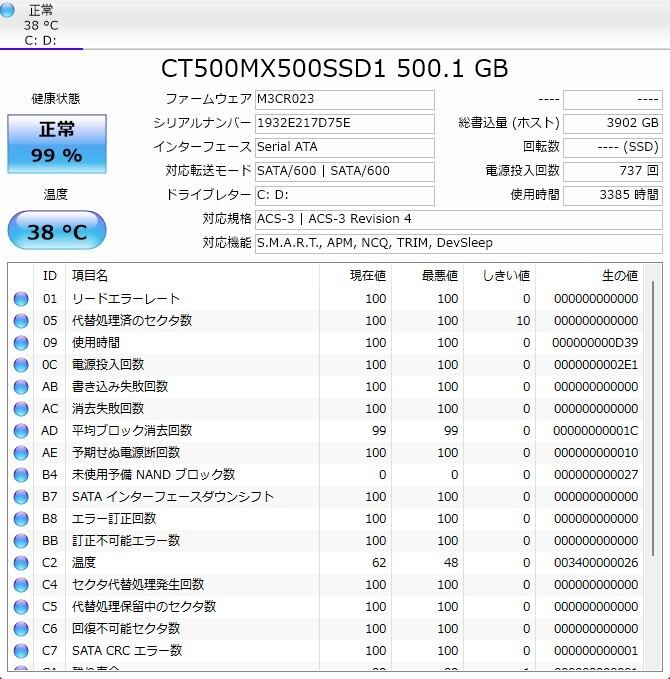Screen dimensions: 670x679
Task: Click the ドライブレター field showing C: D:
Action: (x=345, y=196)
